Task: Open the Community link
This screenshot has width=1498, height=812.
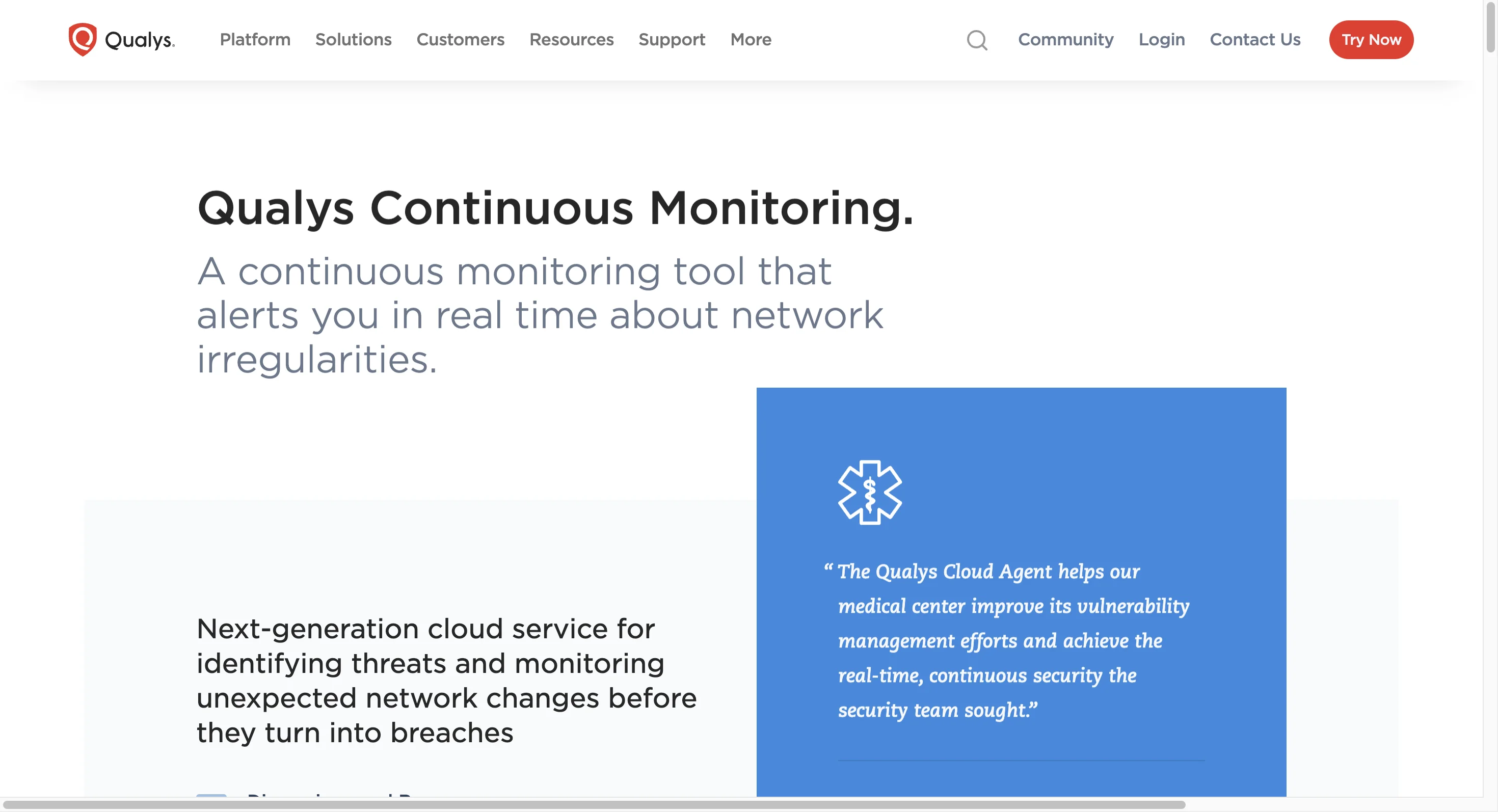Action: coord(1065,40)
